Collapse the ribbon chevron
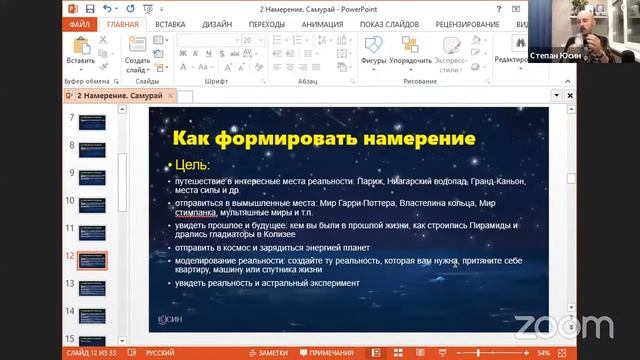The width and height of the screenshot is (640, 360). click(x=568, y=81)
